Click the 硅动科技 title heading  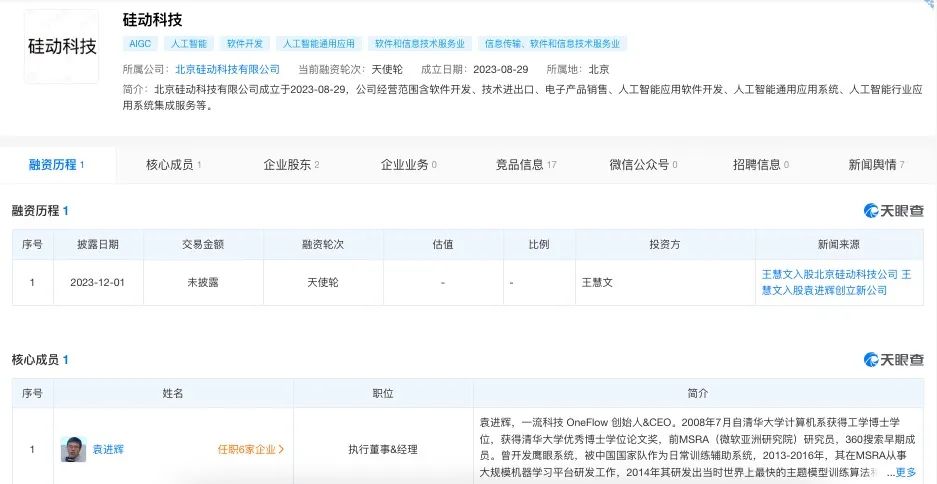click(x=152, y=20)
